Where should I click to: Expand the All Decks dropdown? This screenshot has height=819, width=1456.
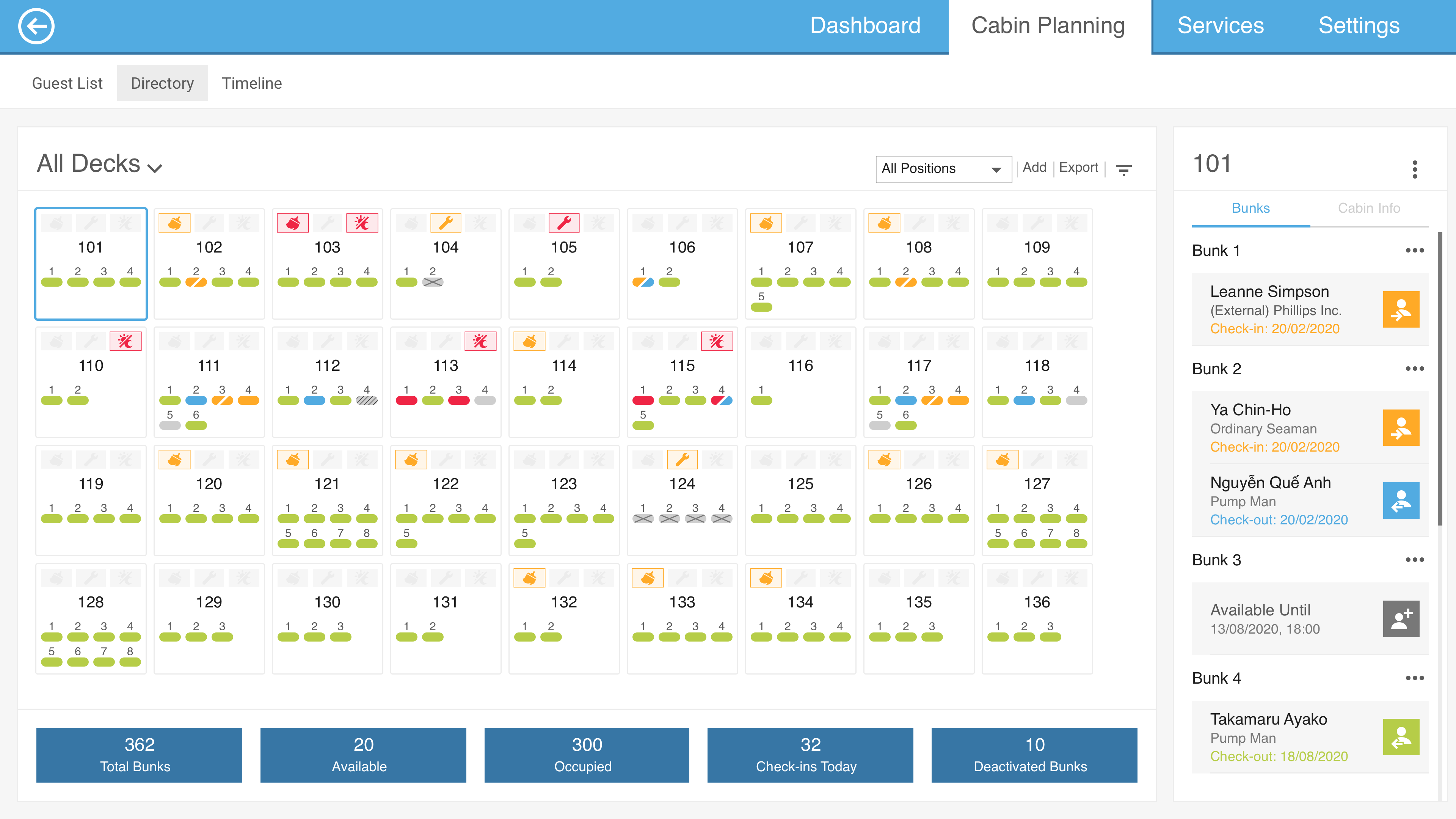point(100,165)
